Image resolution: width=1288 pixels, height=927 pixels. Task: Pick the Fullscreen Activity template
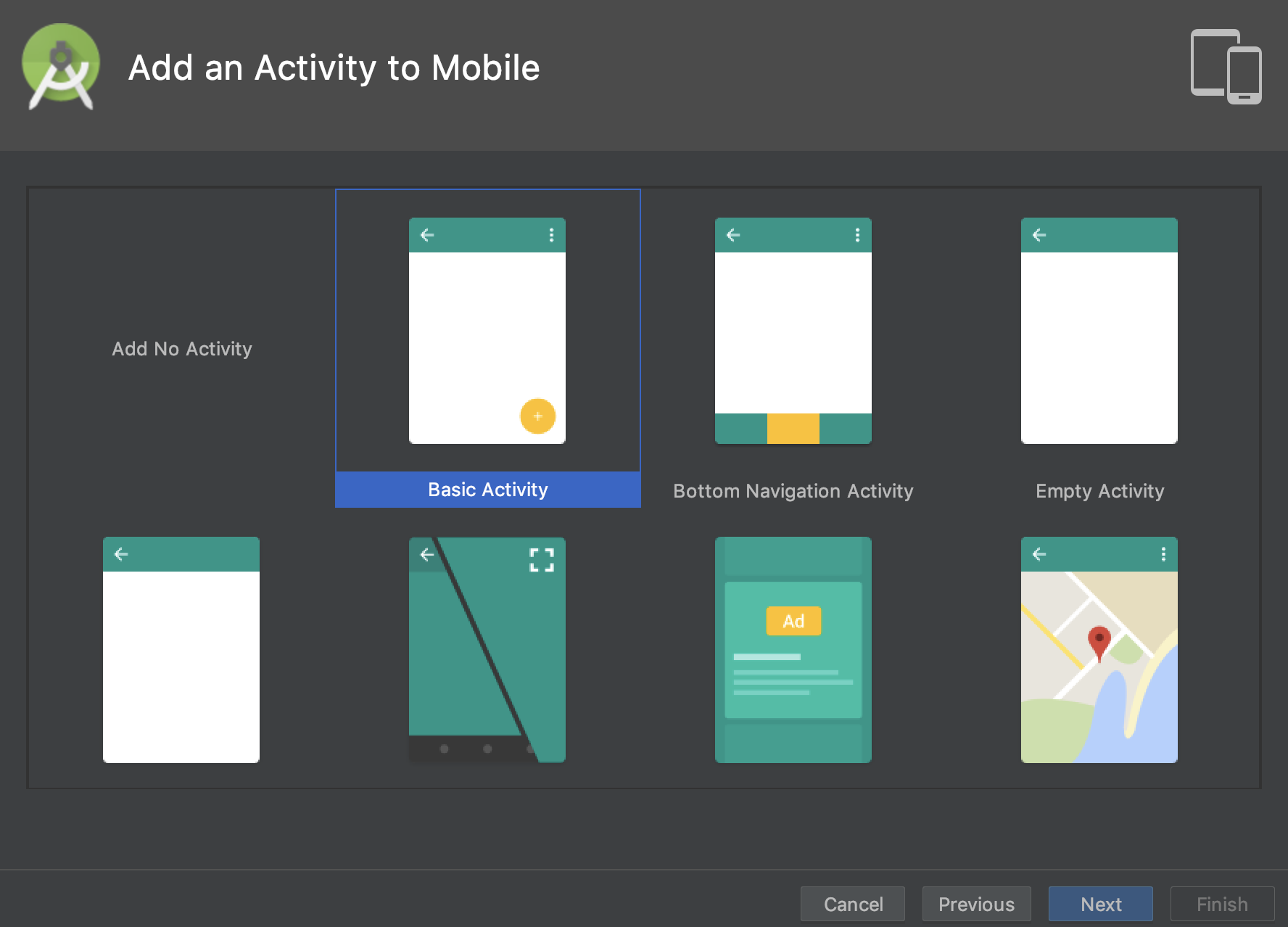coord(487,649)
